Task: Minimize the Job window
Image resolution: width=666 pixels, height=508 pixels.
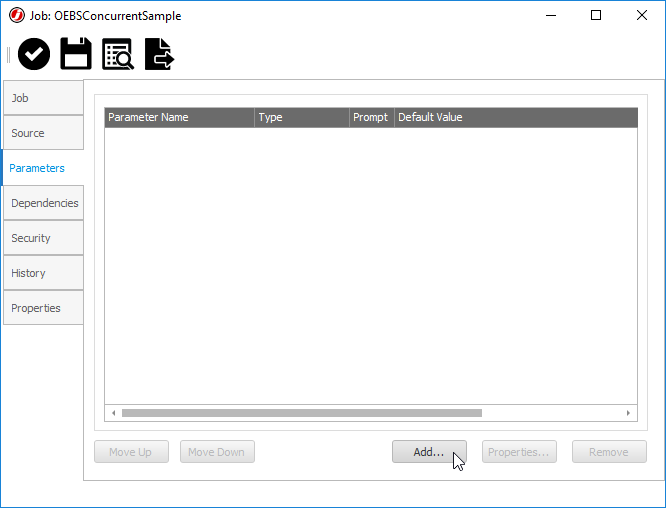Action: (x=551, y=15)
